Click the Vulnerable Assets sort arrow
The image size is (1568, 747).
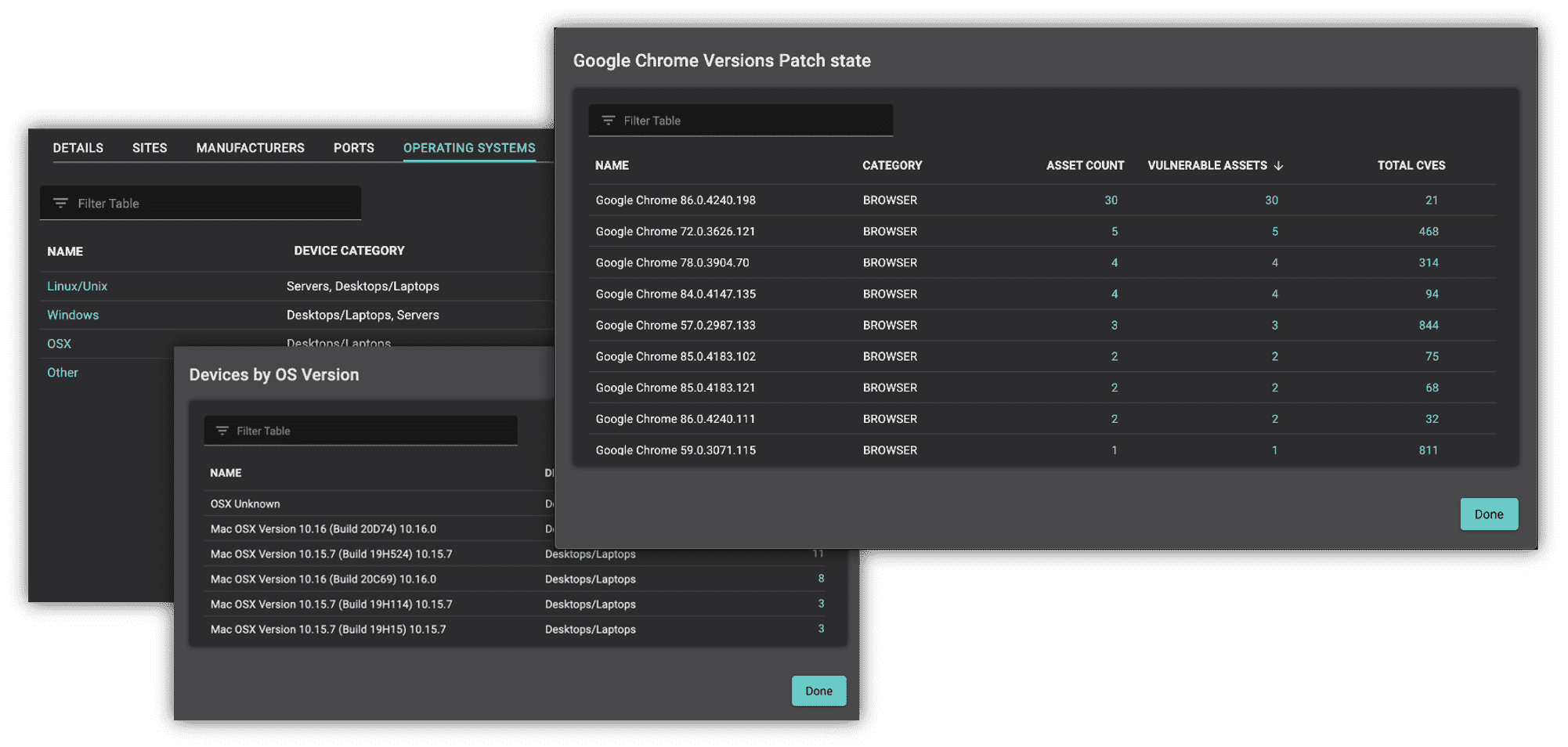1278,165
